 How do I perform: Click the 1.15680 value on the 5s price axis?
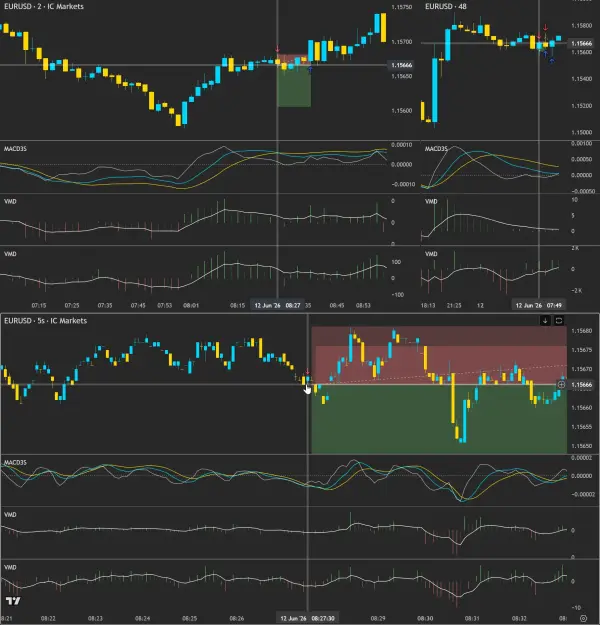point(581,331)
